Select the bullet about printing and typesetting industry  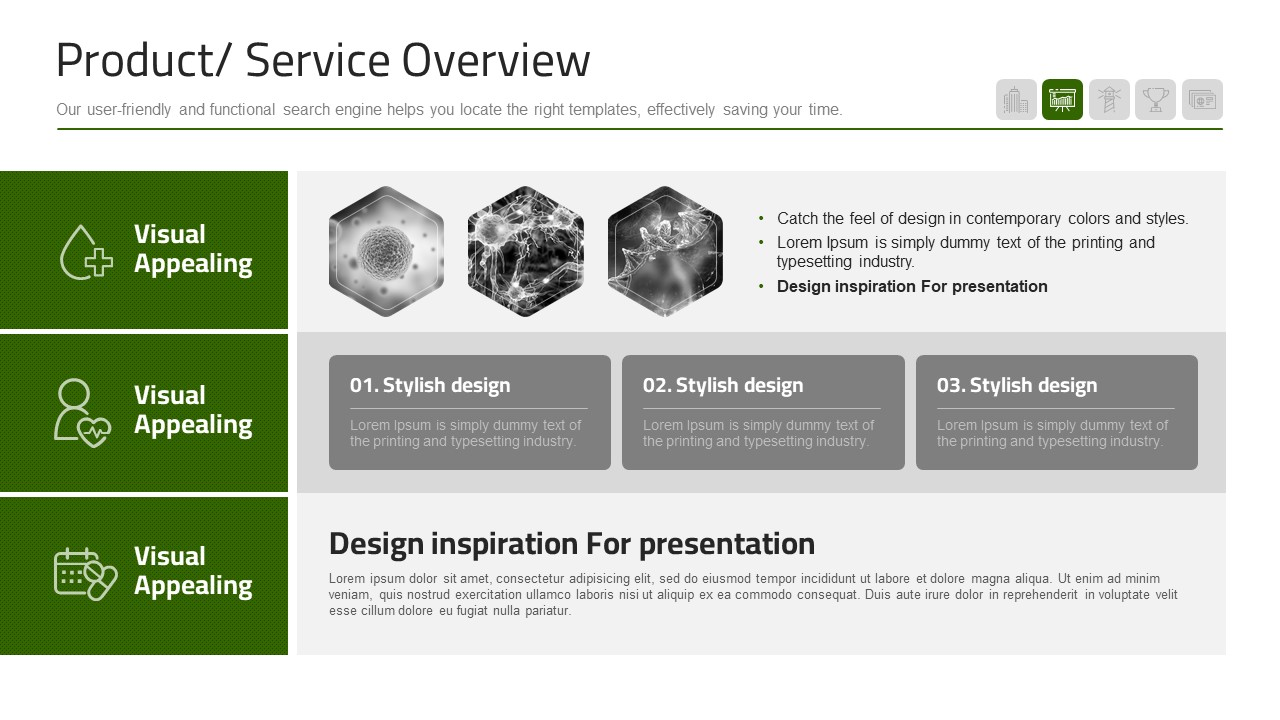coord(966,252)
